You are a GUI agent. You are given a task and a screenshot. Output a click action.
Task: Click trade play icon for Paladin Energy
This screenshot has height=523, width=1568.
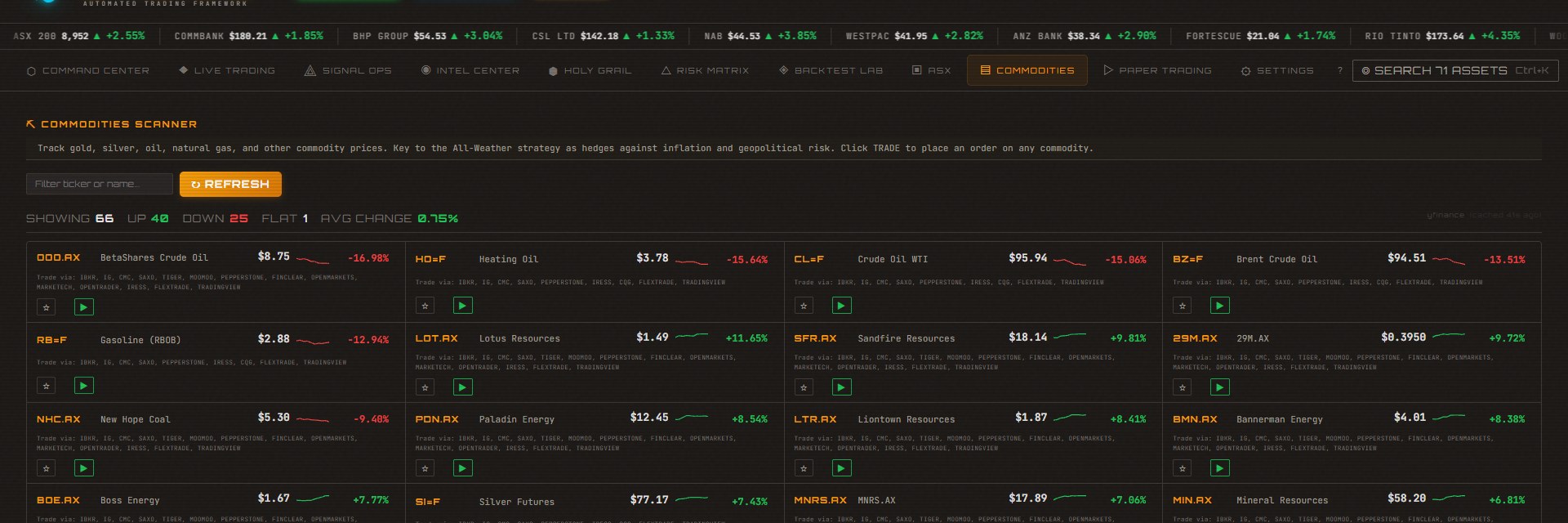(463, 468)
